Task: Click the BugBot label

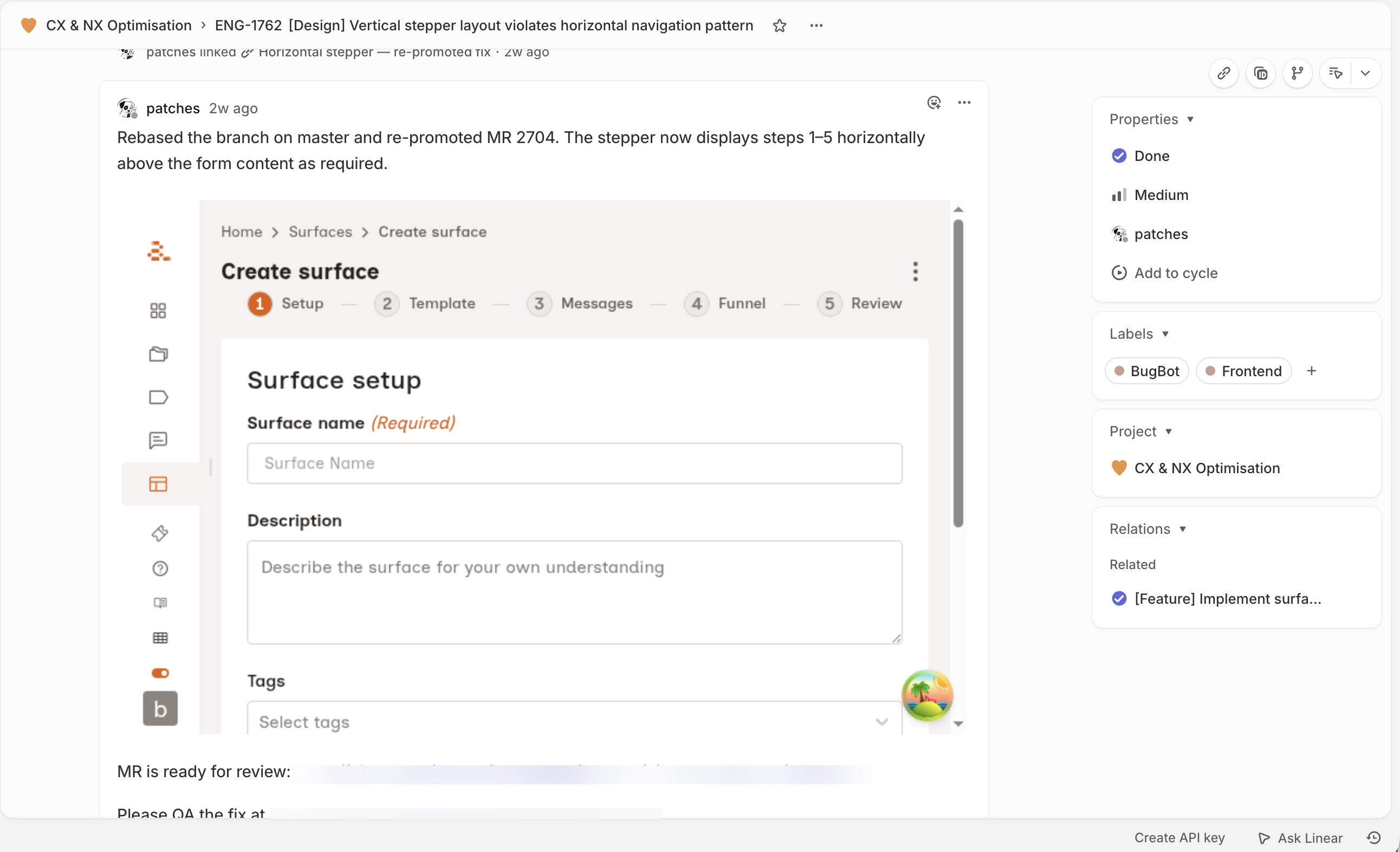Action: [1146, 371]
